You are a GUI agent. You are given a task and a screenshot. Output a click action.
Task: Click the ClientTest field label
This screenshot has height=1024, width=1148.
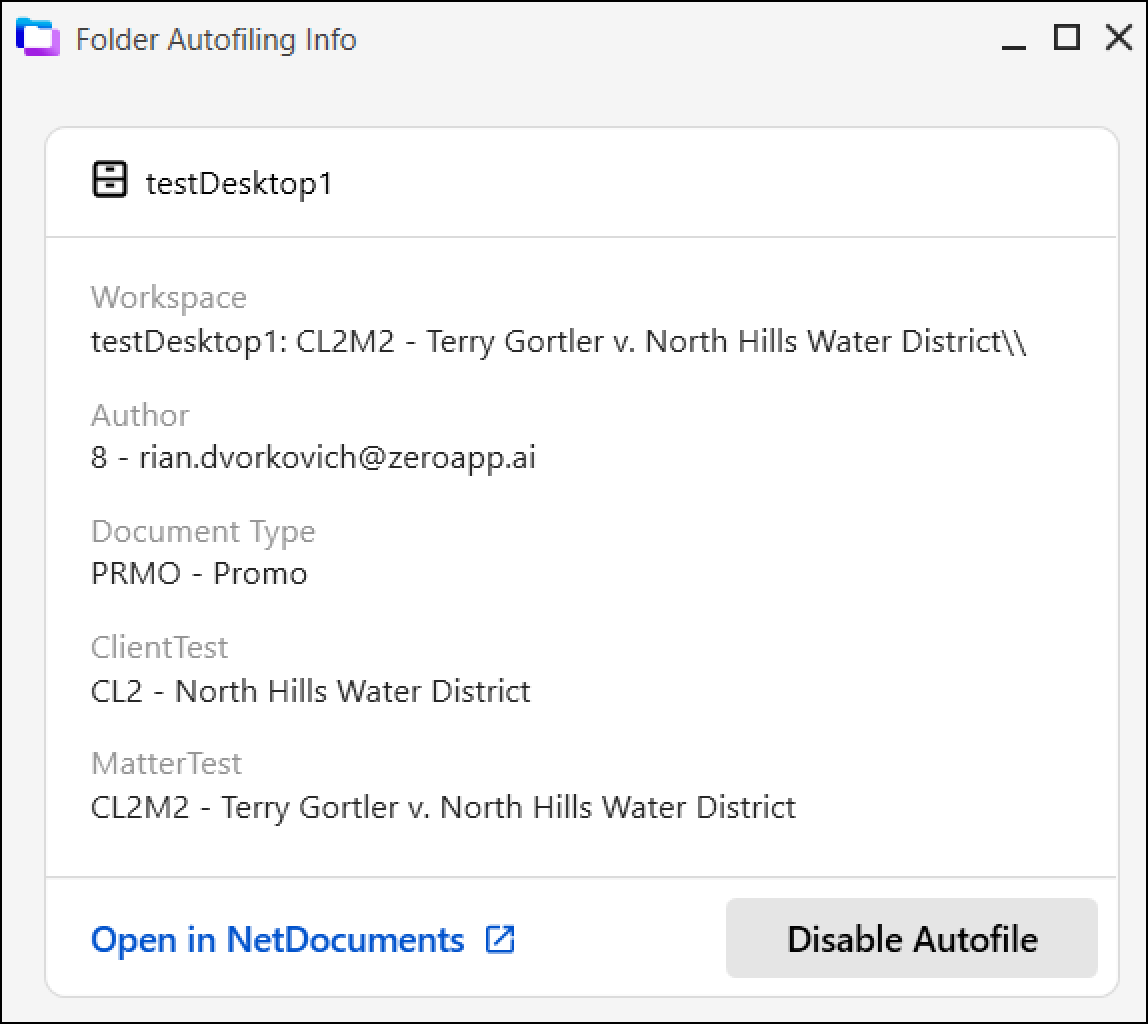159,648
